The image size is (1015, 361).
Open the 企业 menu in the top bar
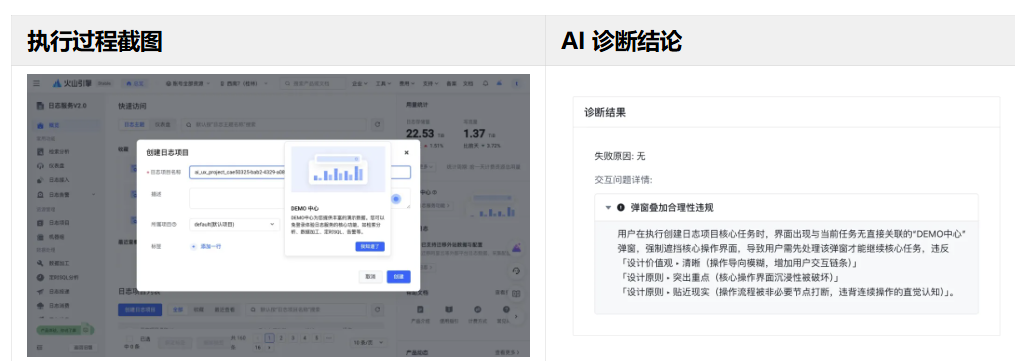click(360, 83)
